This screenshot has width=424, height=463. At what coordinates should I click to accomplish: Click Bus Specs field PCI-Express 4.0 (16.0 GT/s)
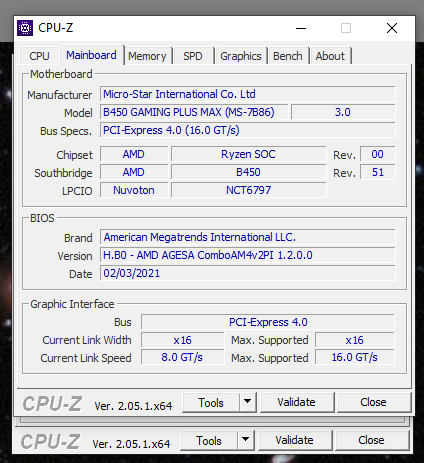coord(247,130)
